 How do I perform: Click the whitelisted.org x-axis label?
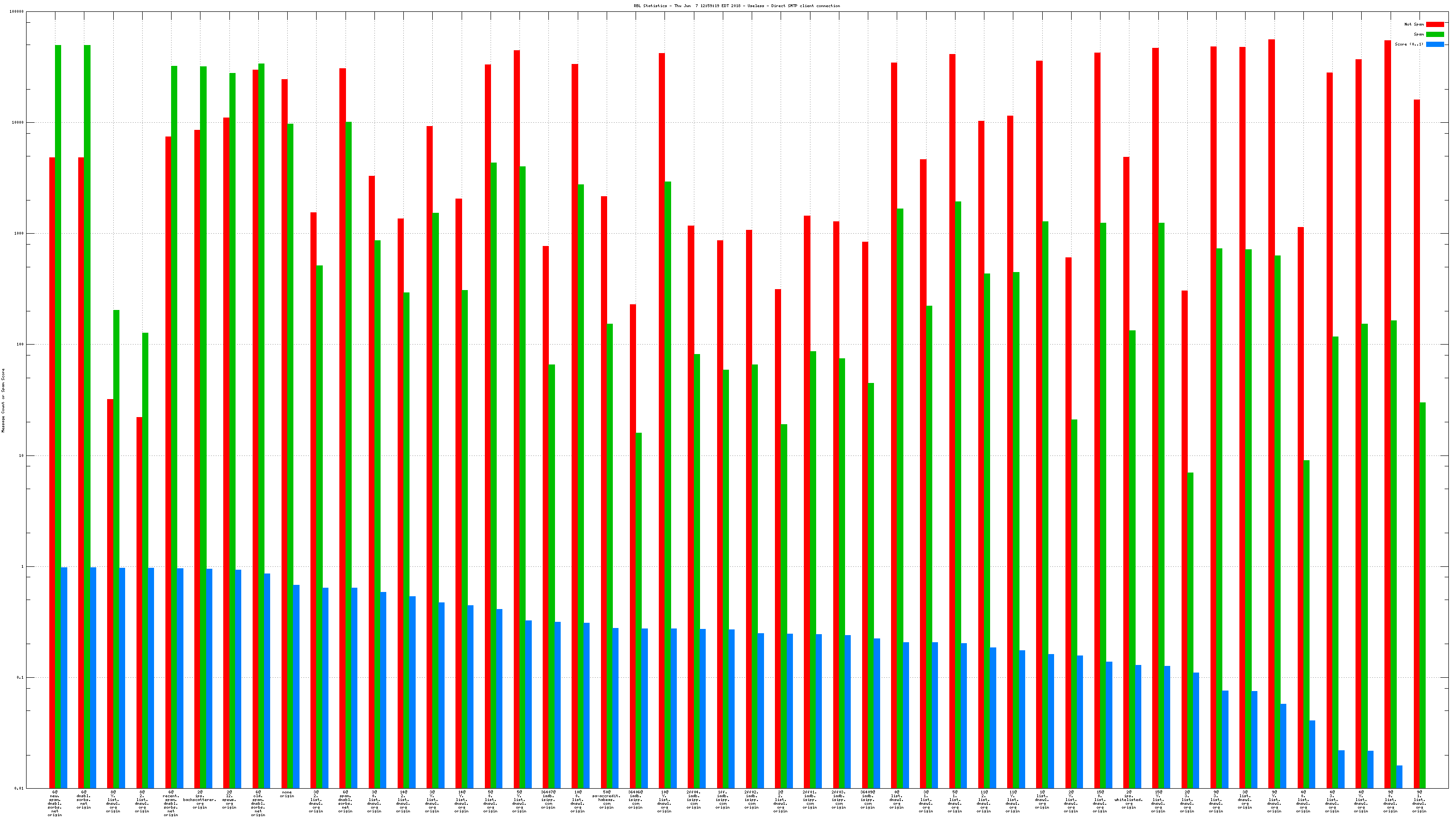click(1129, 800)
